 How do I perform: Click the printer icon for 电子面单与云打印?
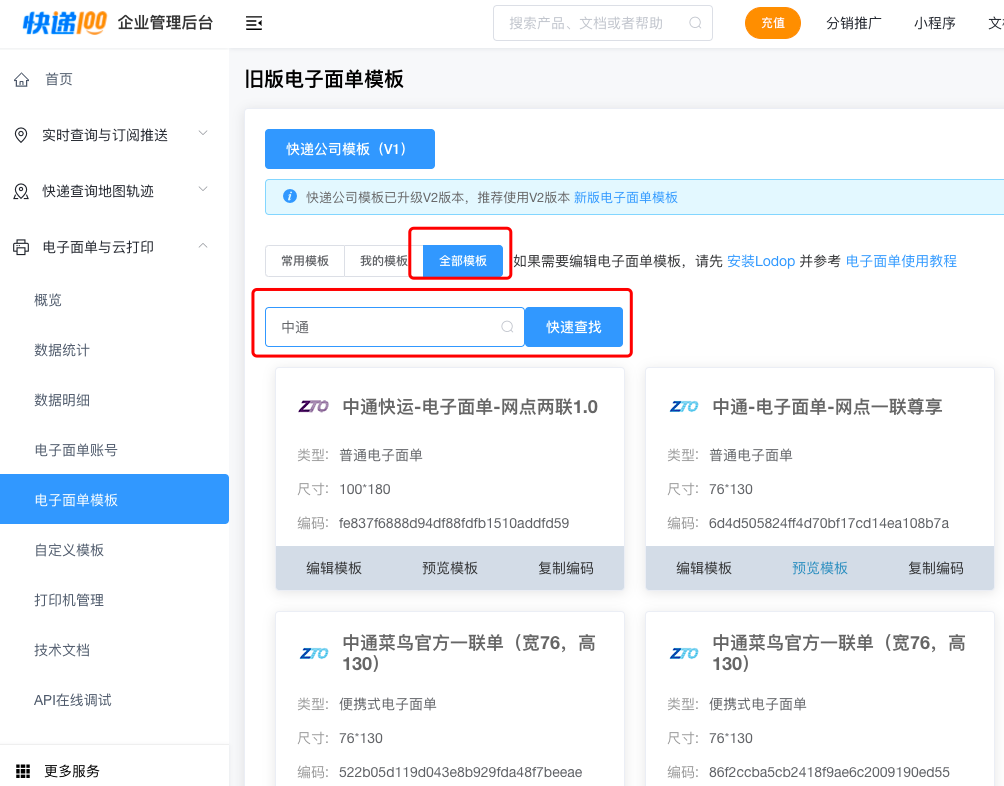point(21,247)
